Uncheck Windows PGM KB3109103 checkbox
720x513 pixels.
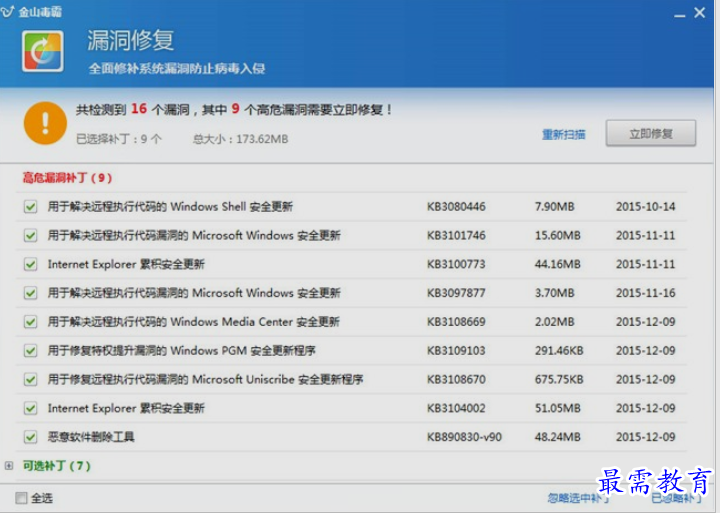click(31, 351)
